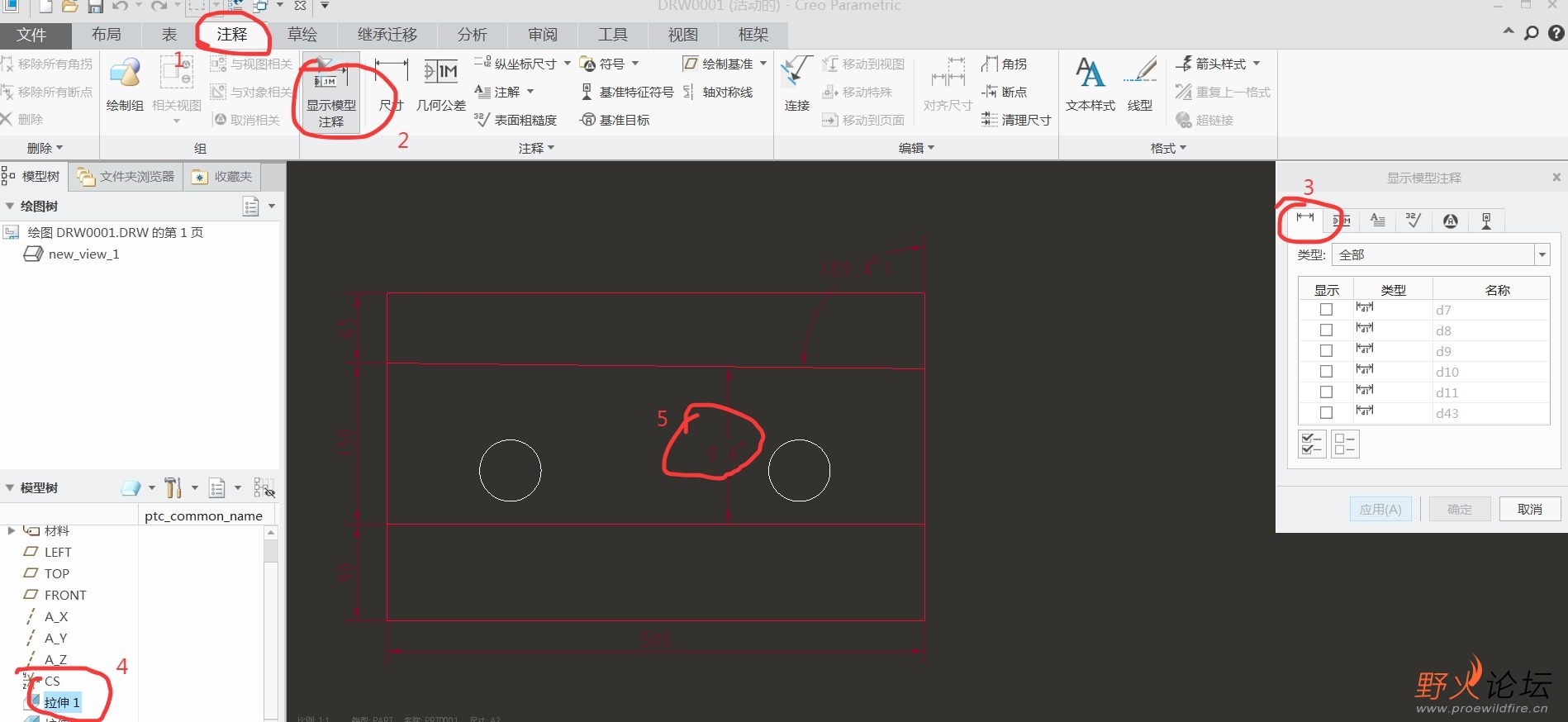1568x722 pixels.
Task: Open the 符号 dropdown arrow
Action: pos(635,64)
